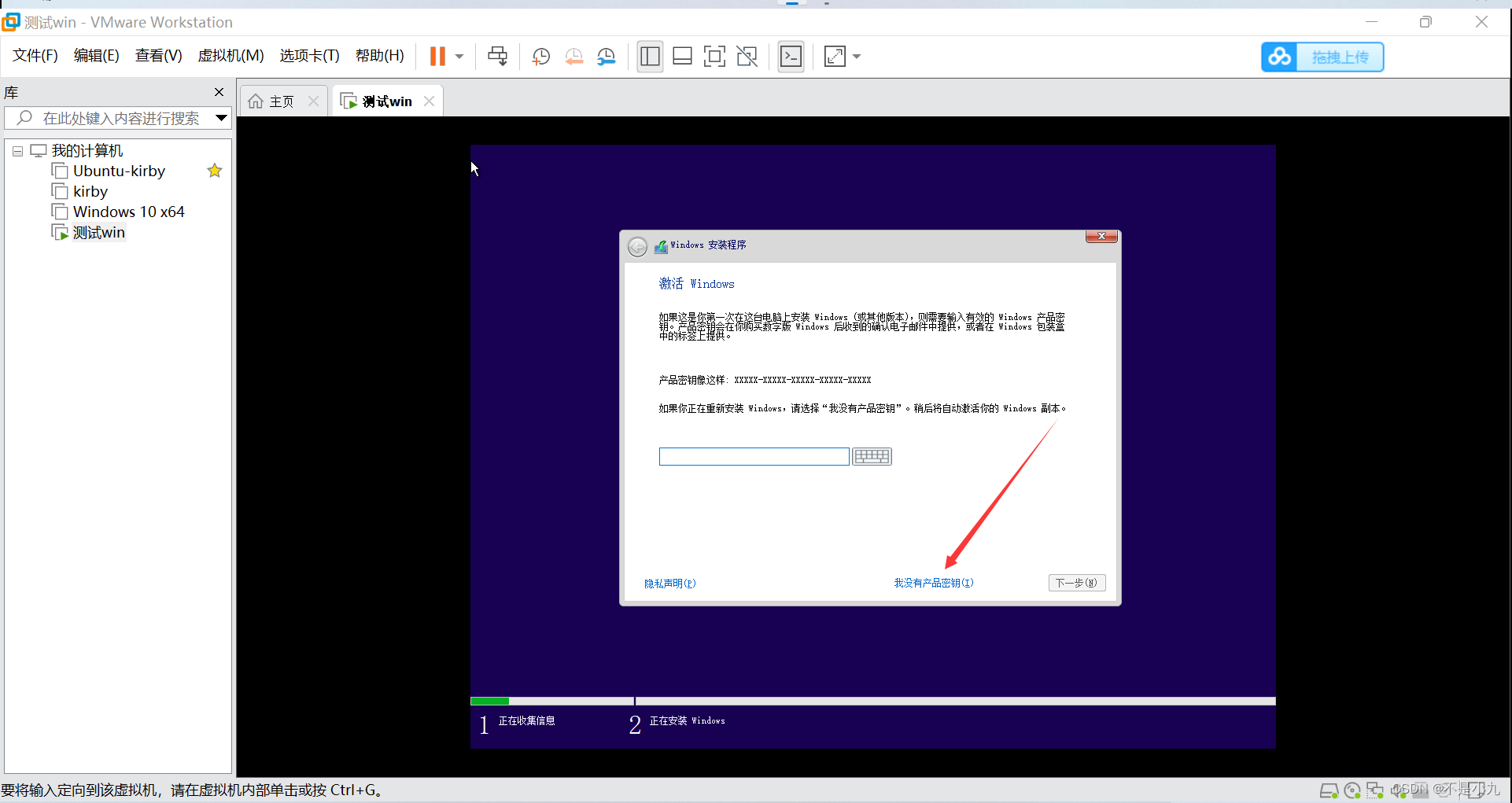This screenshot has width=1512, height=803.
Task: Click the hard disk status icon
Action: [1329, 790]
